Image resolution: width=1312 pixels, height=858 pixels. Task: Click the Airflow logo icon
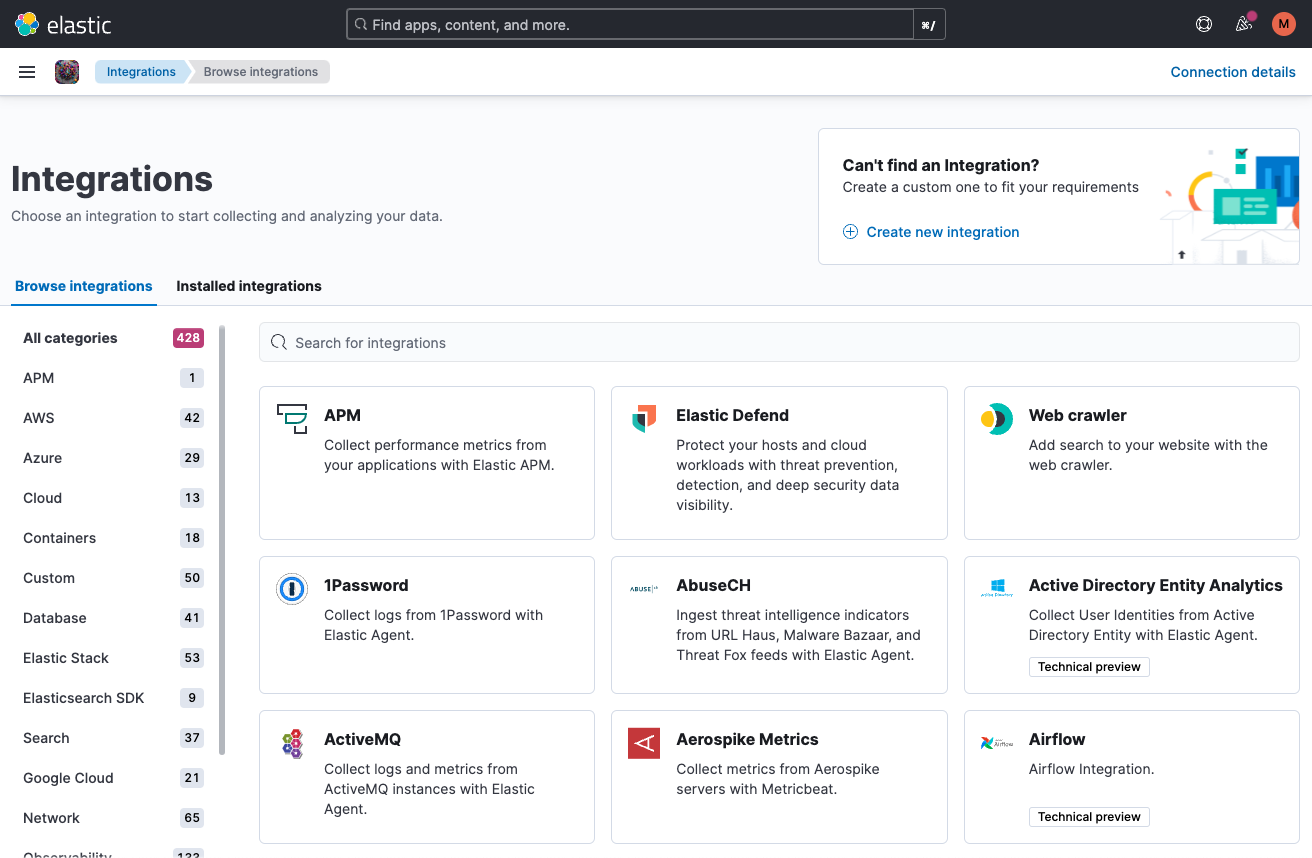point(996,743)
